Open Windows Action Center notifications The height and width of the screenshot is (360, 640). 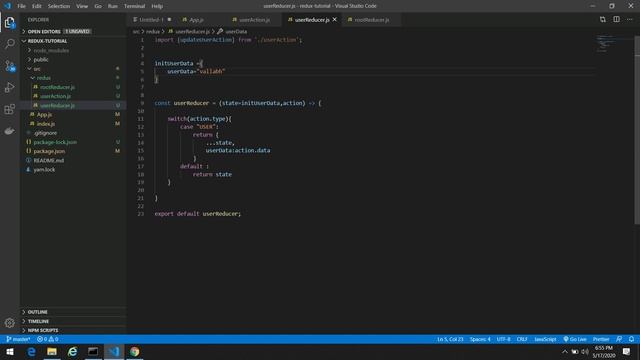pyautogui.click(x=627, y=351)
